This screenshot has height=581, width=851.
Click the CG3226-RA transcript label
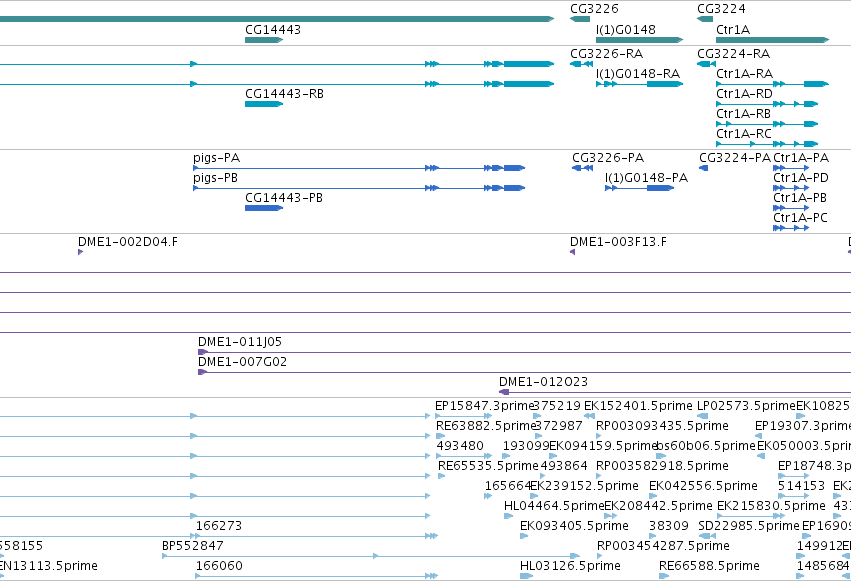607,54
